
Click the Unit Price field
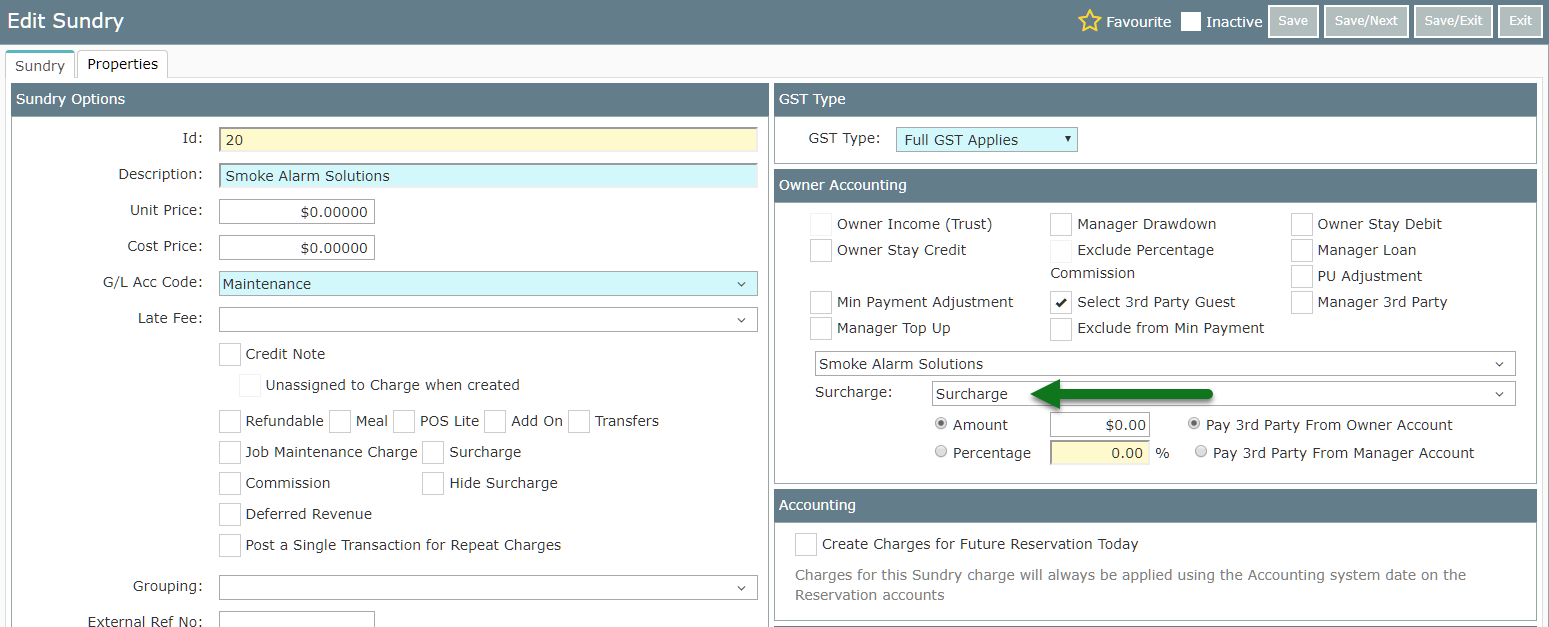coord(297,212)
